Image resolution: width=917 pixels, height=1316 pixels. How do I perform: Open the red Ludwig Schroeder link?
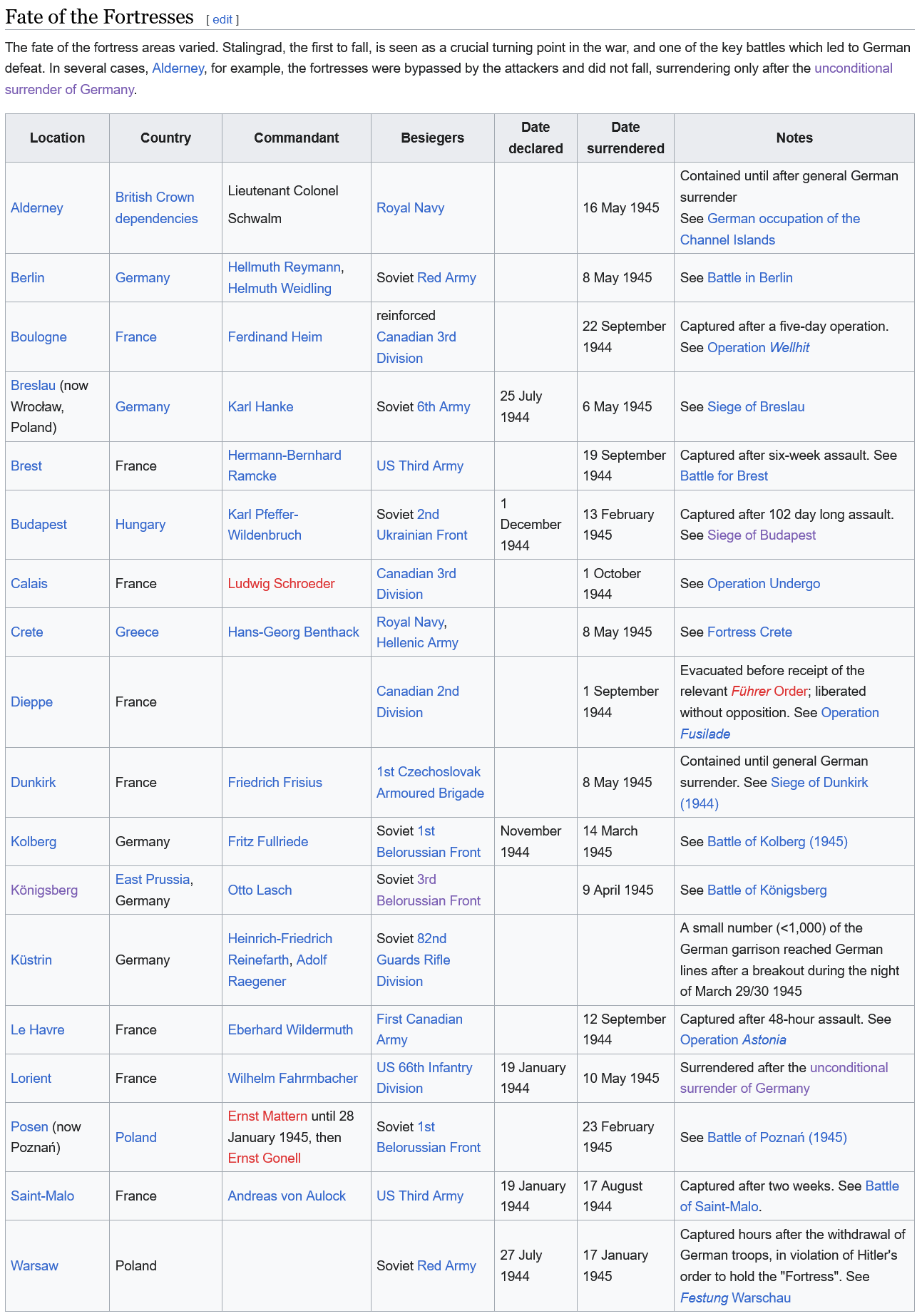282,584
